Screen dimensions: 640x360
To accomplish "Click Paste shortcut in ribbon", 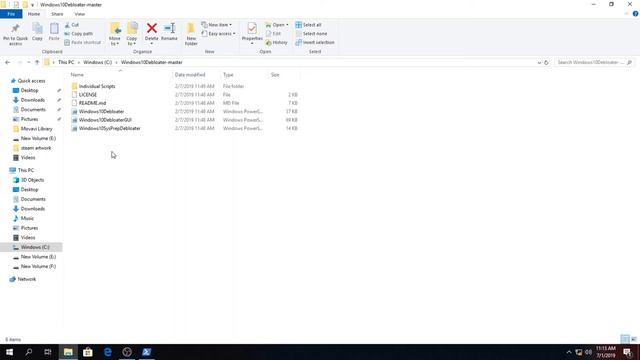I will 82,42.
